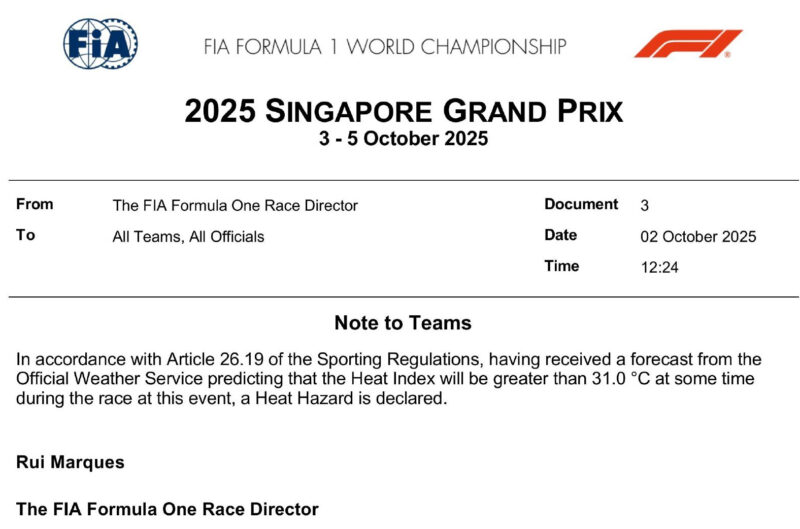Click the Date label
Image resolution: width=800 pixels, height=529 pixels.
tap(561, 236)
